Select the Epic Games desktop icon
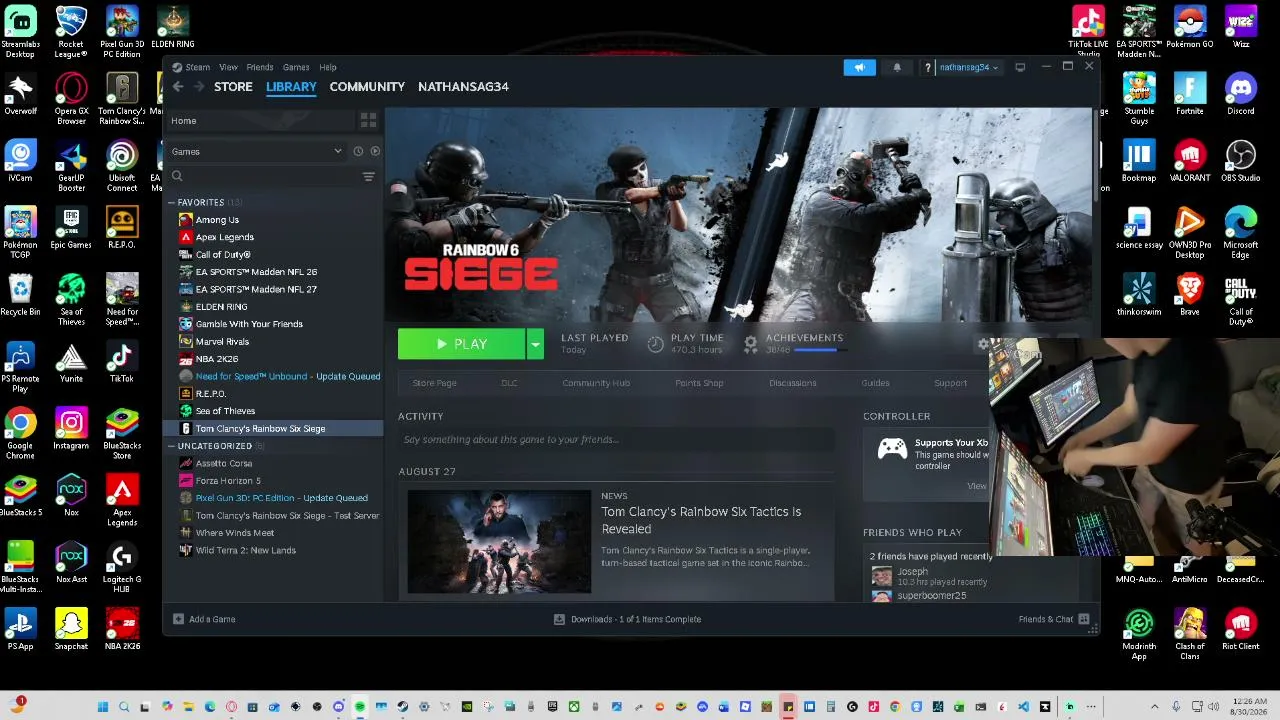 [x=71, y=230]
